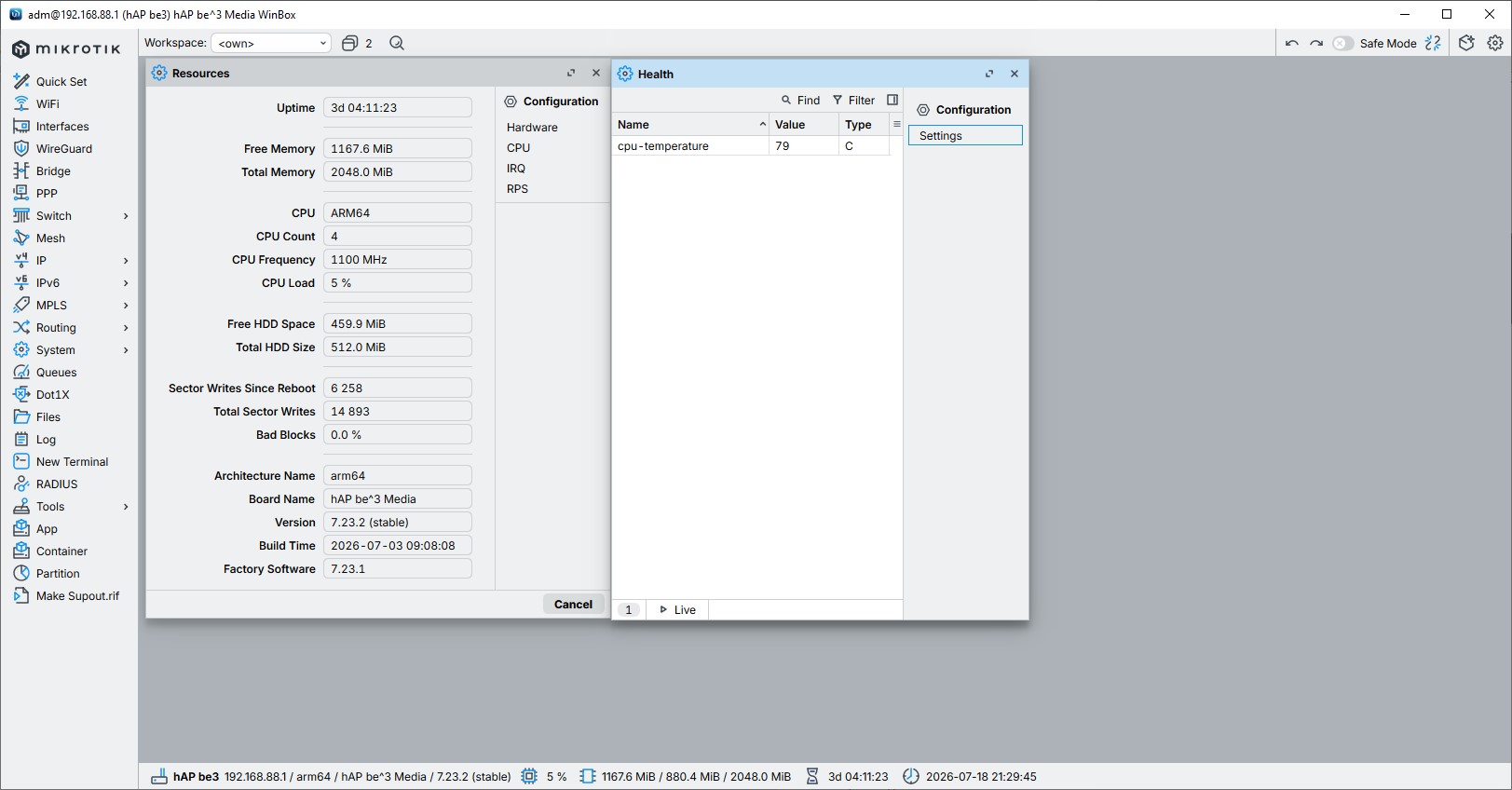The width and height of the screenshot is (1512, 790).
Task: Click the redo arrow in the toolbar
Action: [x=1316, y=43]
